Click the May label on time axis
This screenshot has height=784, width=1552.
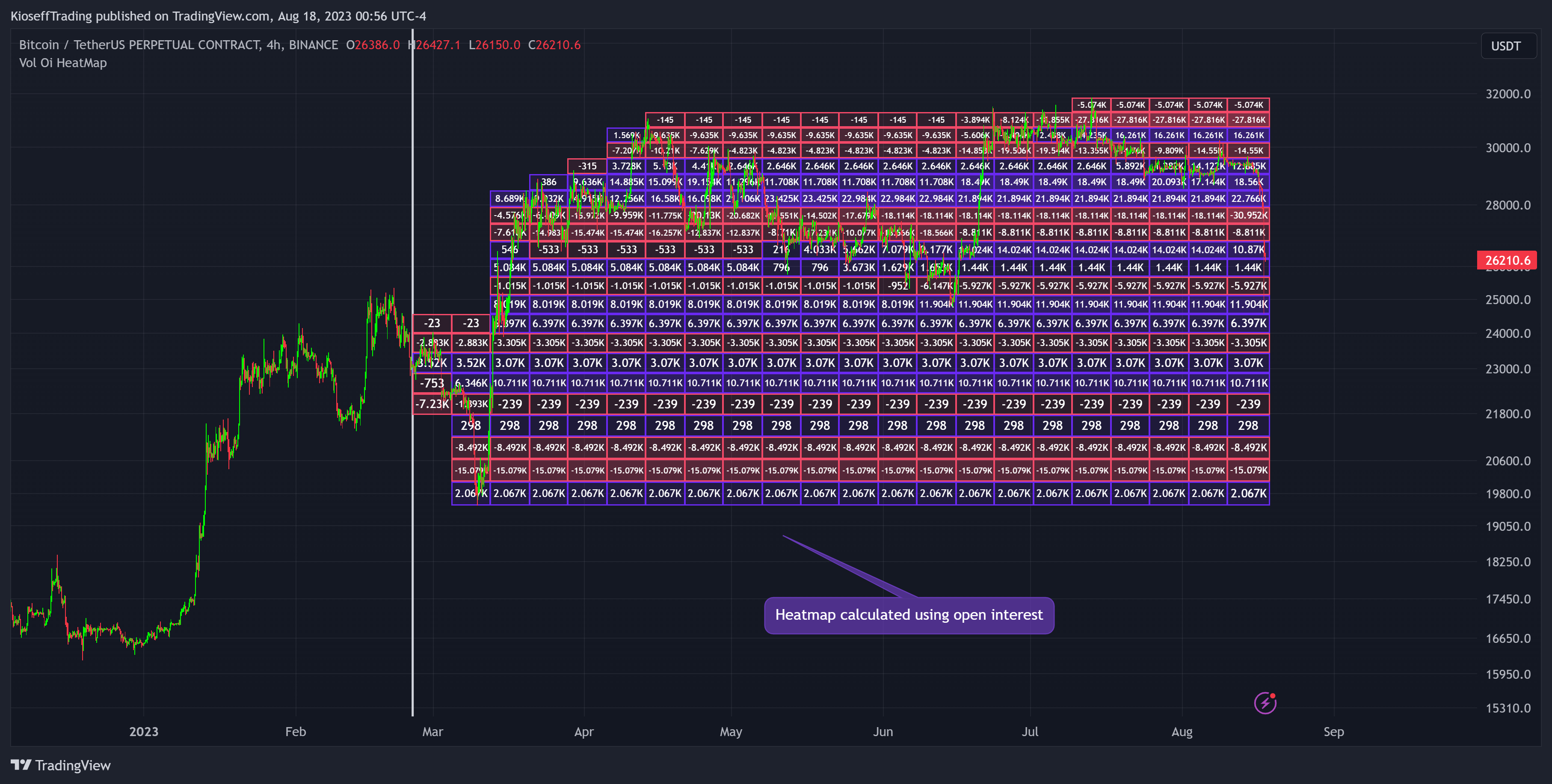point(731,731)
